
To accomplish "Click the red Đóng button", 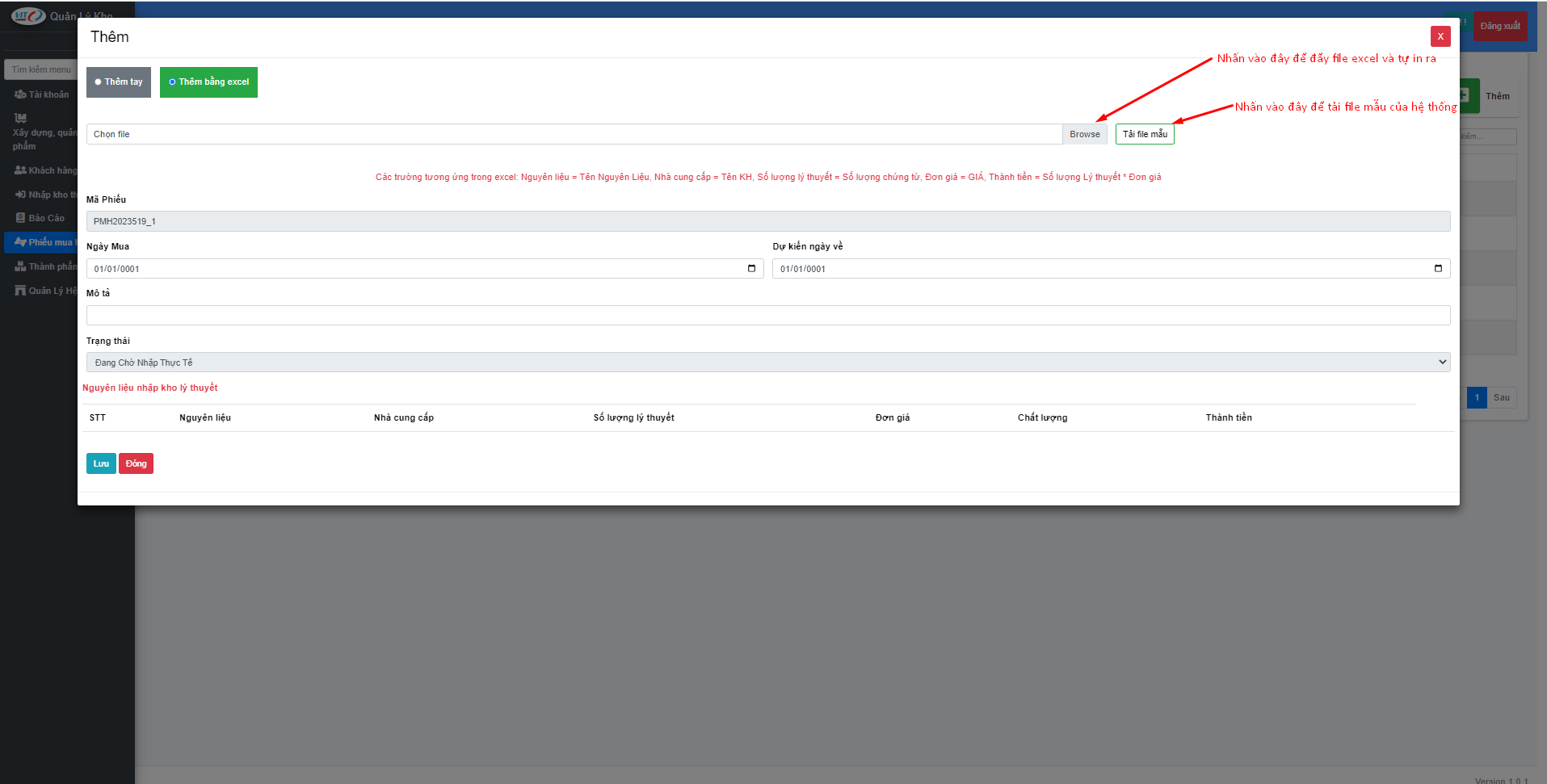I will [136, 463].
